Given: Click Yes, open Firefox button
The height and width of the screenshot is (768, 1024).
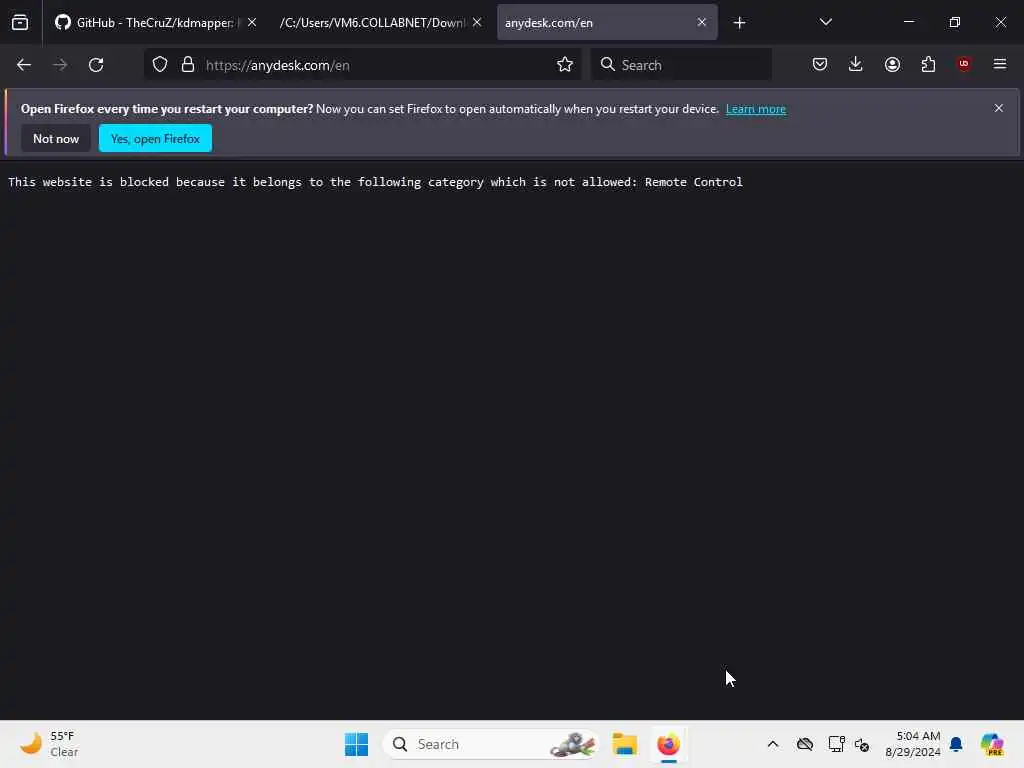Looking at the screenshot, I should pos(155,138).
